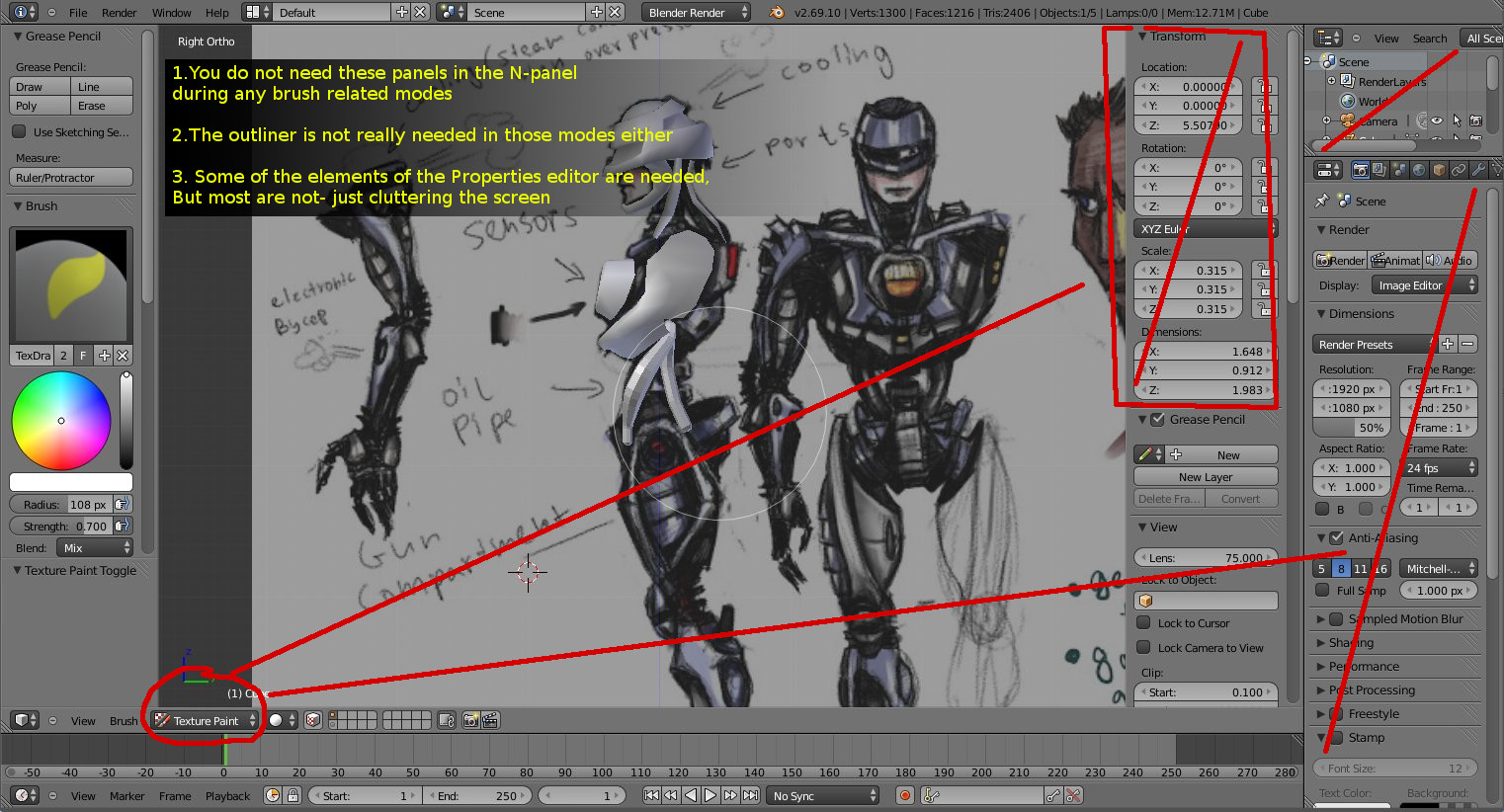Toggle the Grease Pencil panel checkbox
The image size is (1504, 812).
(x=1157, y=419)
